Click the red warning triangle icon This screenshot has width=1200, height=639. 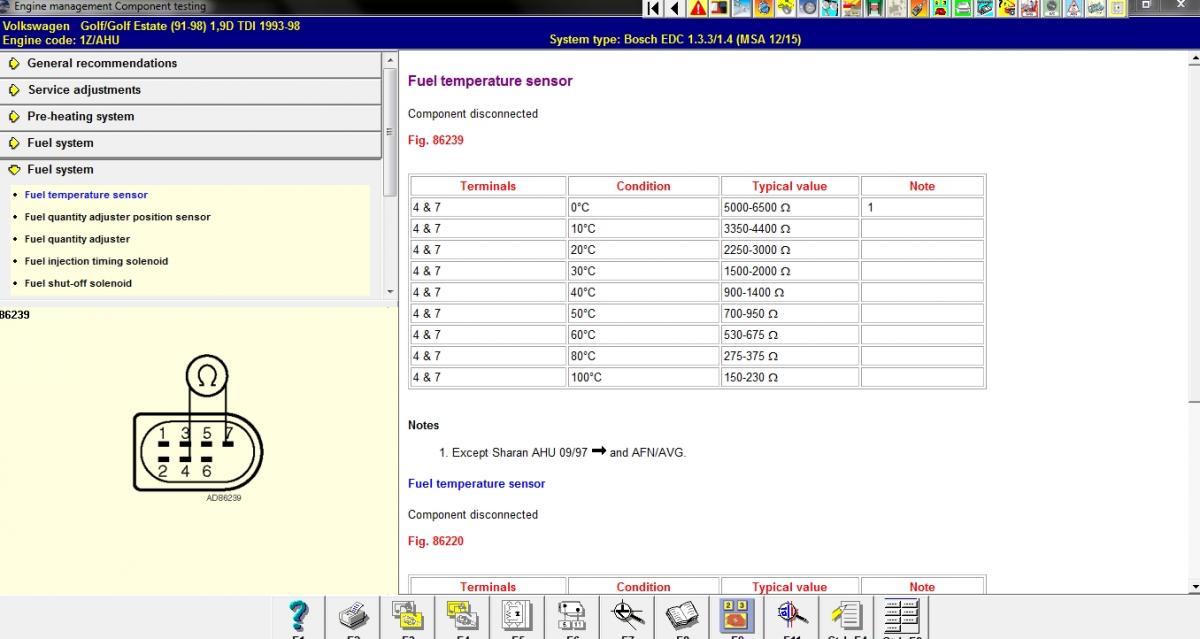point(697,9)
